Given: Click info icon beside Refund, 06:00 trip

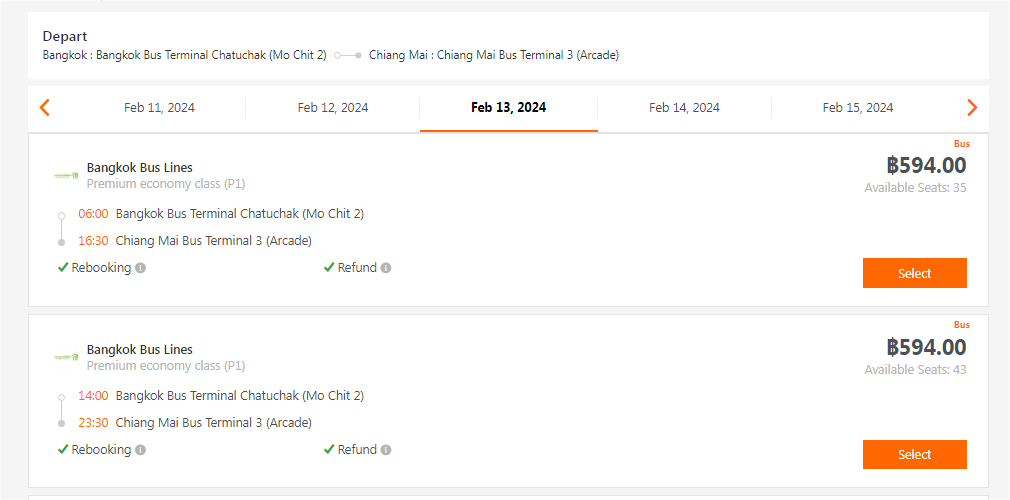Looking at the screenshot, I should 386,268.
